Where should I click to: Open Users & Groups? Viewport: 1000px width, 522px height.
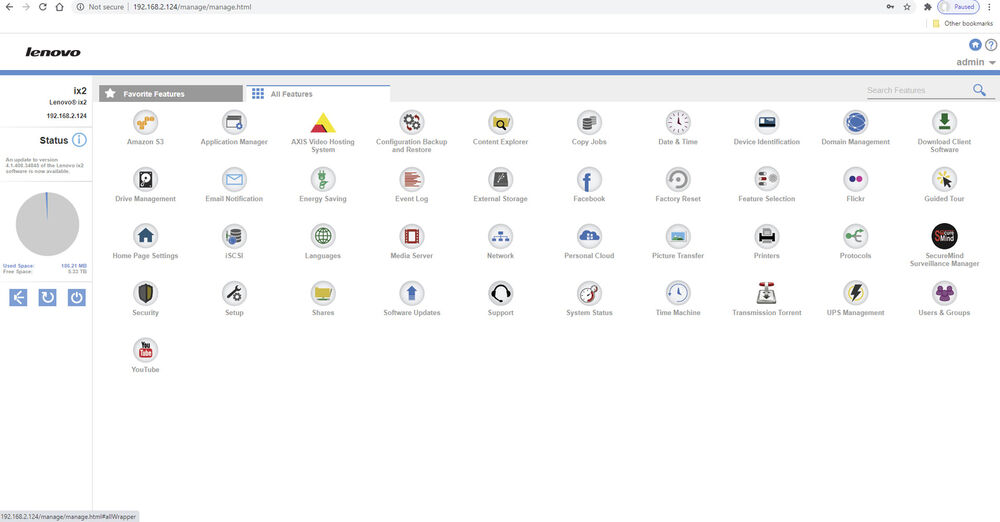tap(944, 294)
